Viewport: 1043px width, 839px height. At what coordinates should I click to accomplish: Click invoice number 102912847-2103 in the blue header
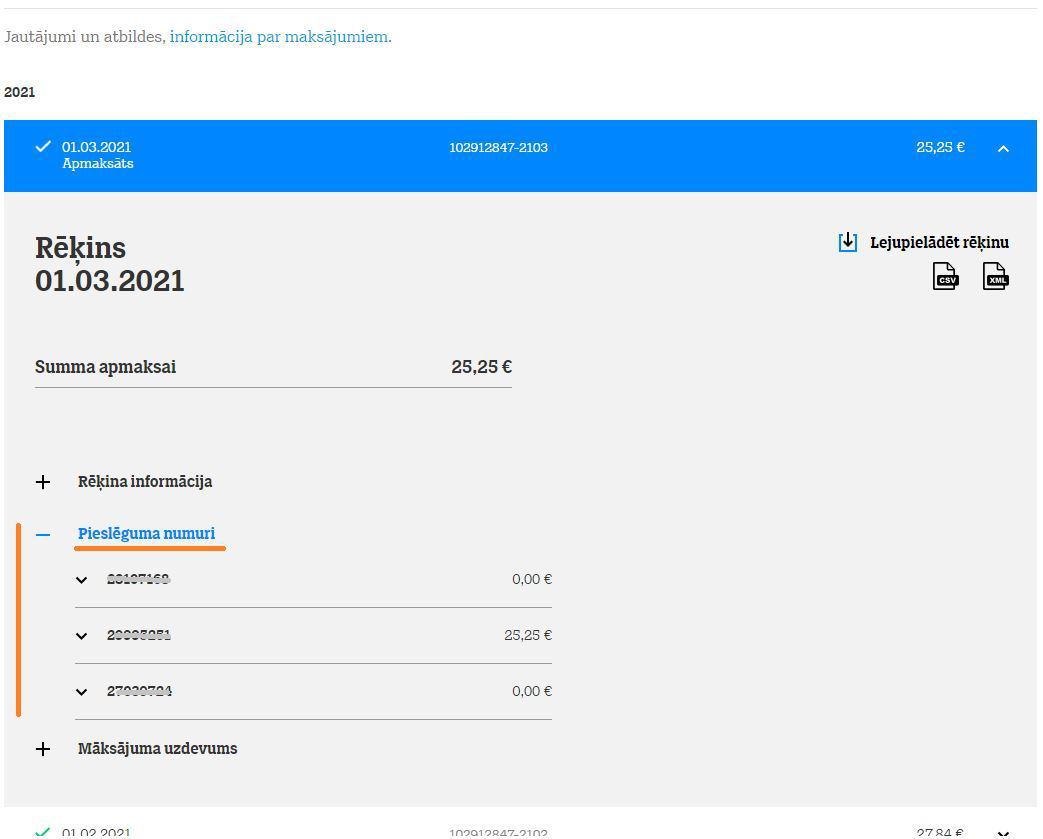pos(498,148)
